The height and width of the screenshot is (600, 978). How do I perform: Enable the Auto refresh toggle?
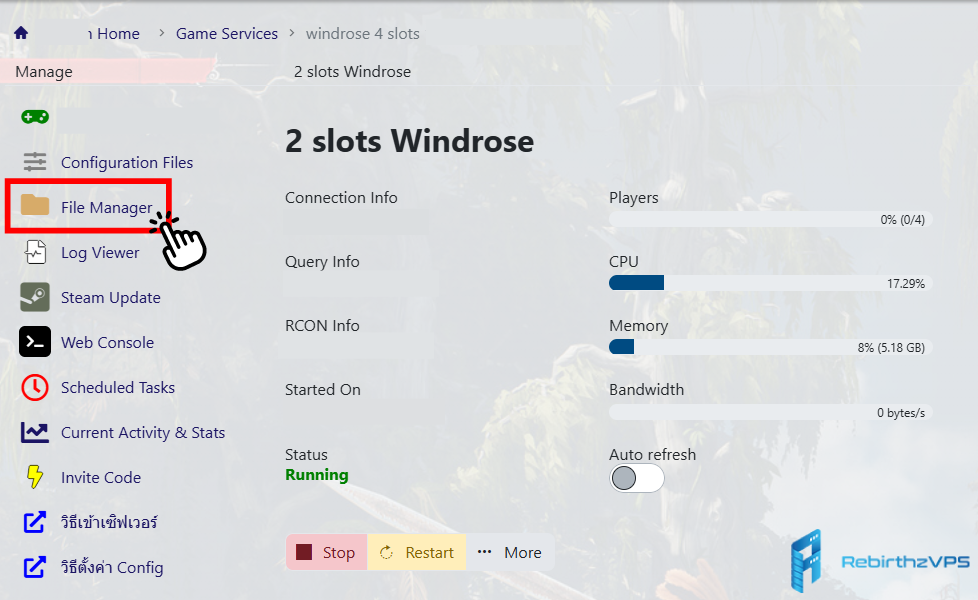(637, 478)
